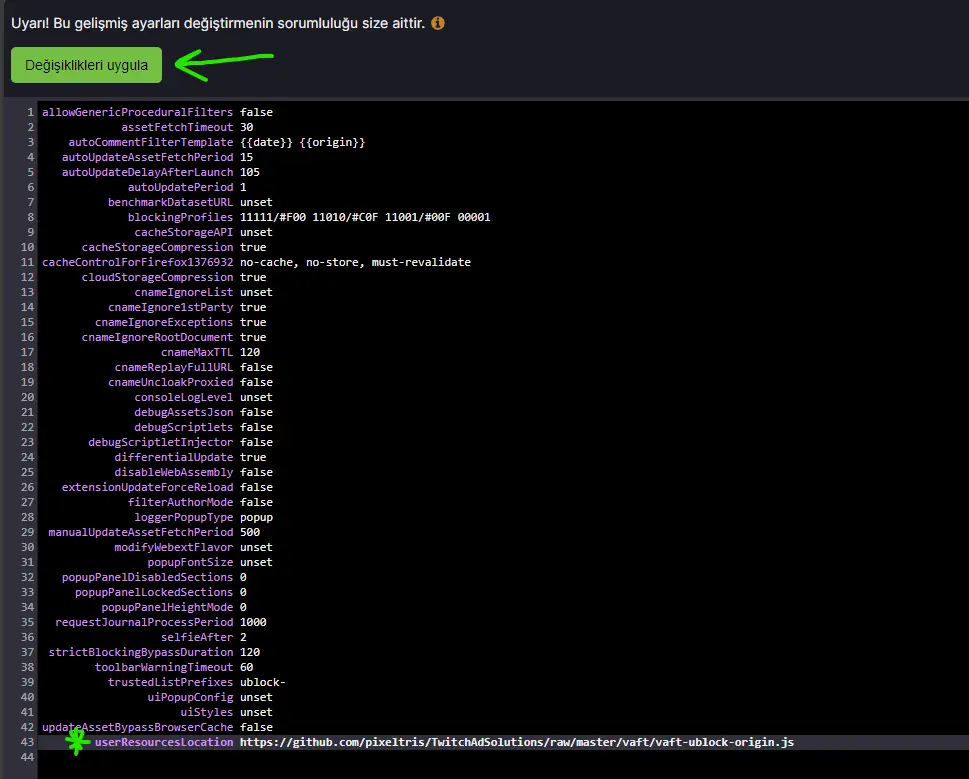Image resolution: width=969 pixels, height=779 pixels.
Task: Click modifyWebextFlavor setting name
Action: click(174, 547)
